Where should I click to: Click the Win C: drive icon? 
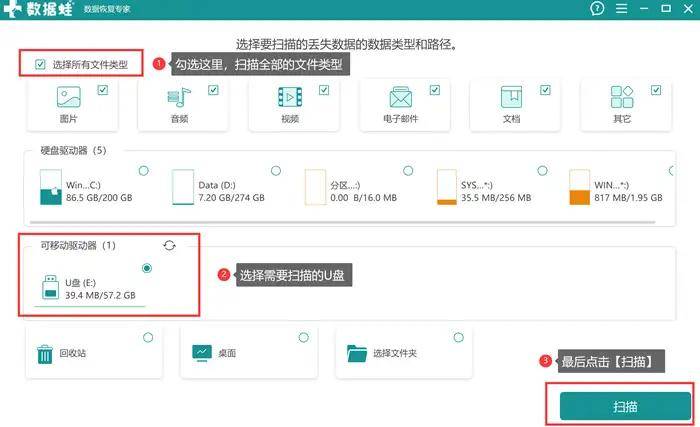pyautogui.click(x=51, y=187)
